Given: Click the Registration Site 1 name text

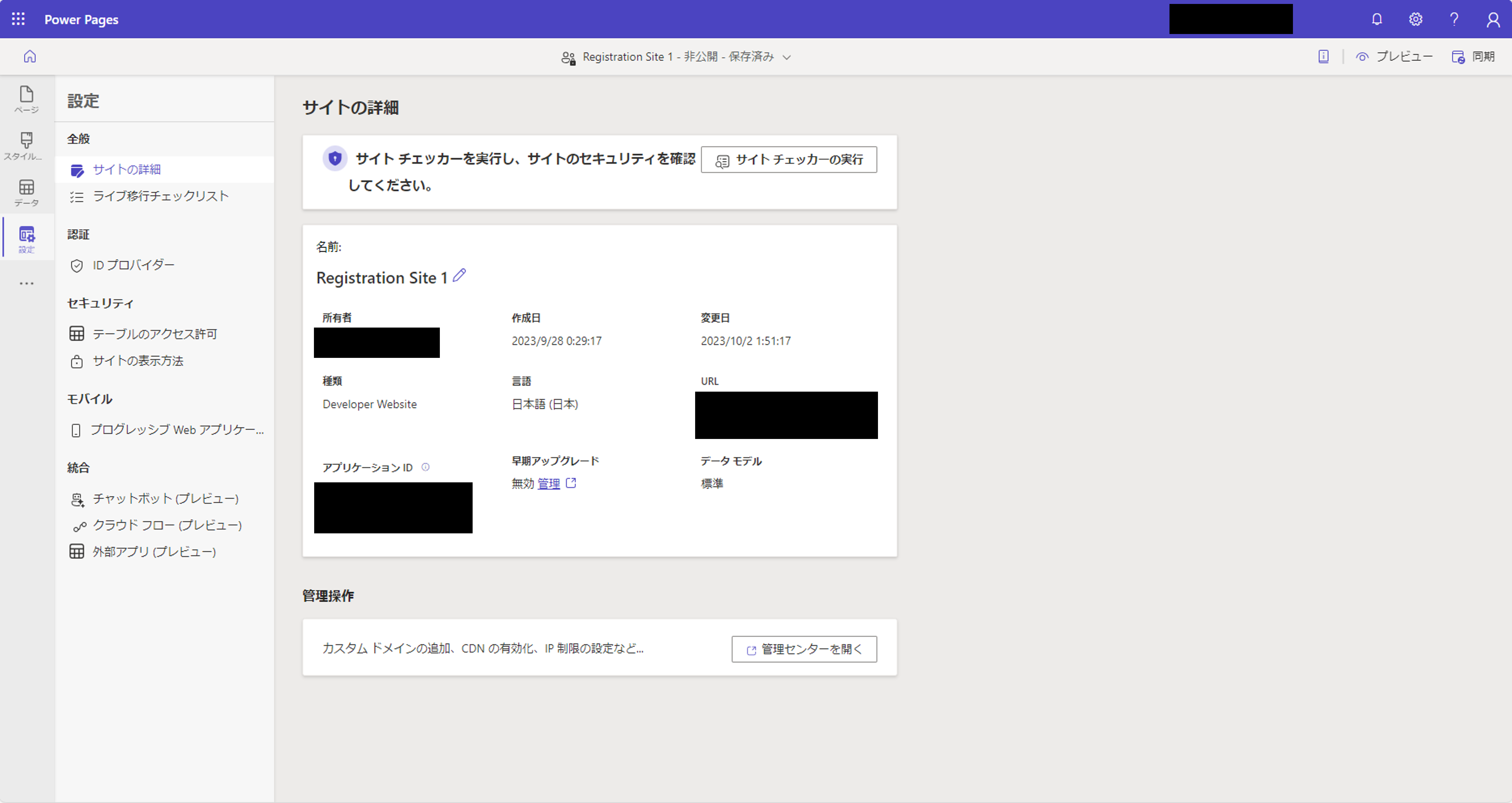Looking at the screenshot, I should tap(382, 278).
